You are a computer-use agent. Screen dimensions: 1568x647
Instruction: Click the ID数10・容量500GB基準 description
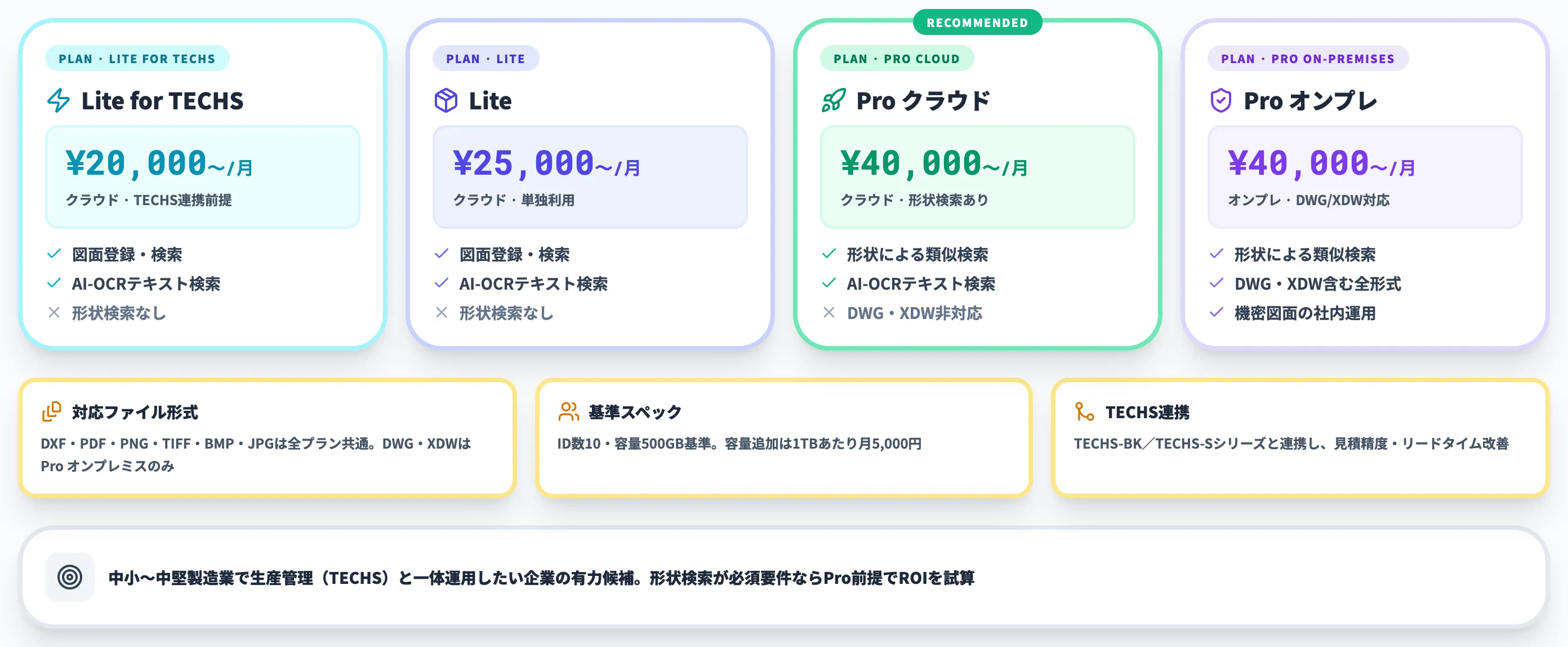pyautogui.click(x=739, y=444)
